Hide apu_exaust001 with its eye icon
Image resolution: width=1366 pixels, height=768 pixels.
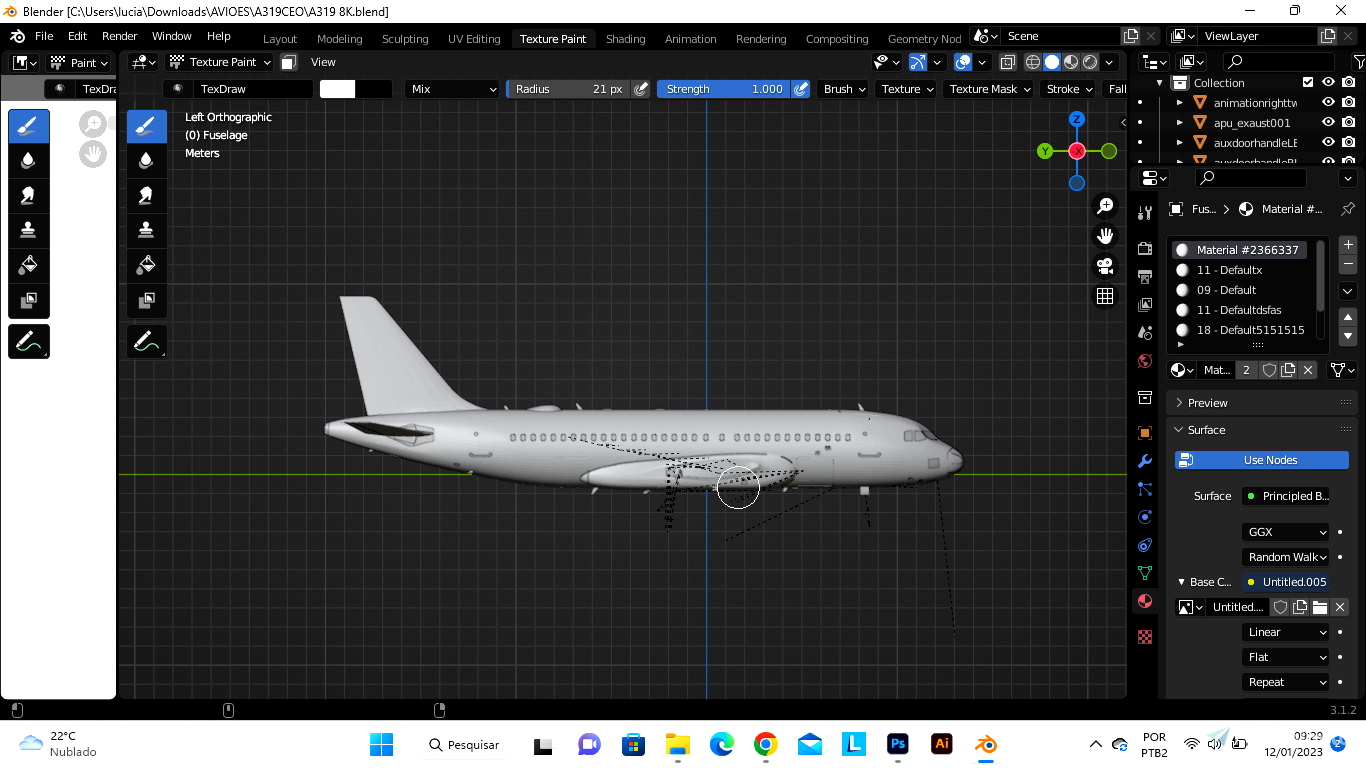1328,123
